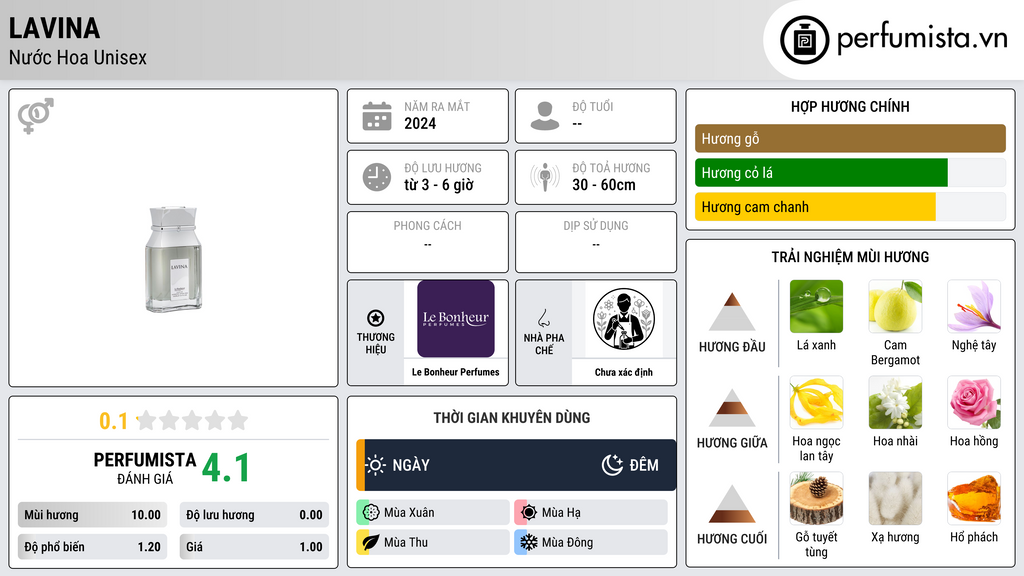Viewport: 1024px width, 576px height.
Task: Select the Cam Bergamot note image
Action: pyautogui.click(x=895, y=306)
